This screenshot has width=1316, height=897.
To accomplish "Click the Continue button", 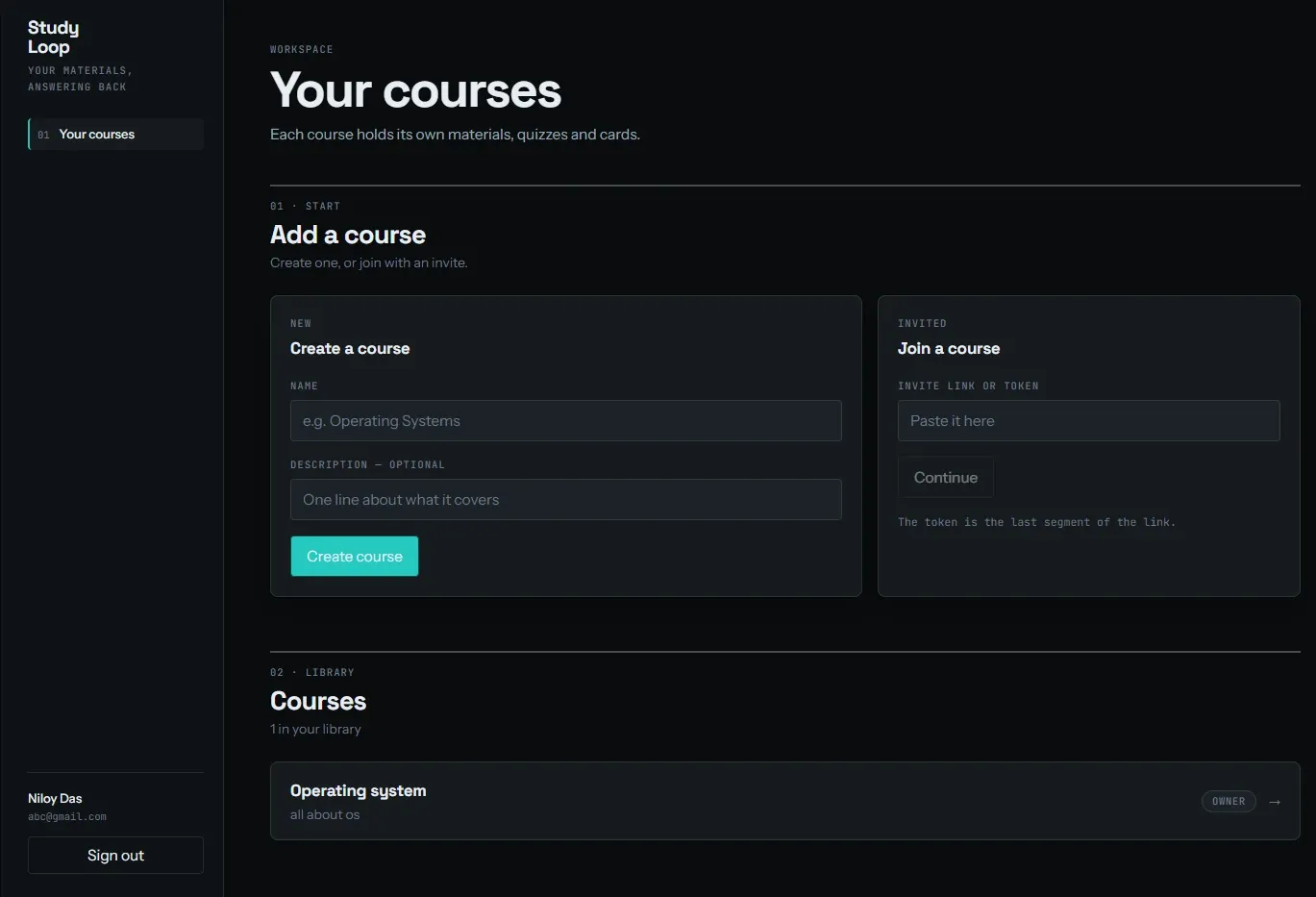I will click(x=946, y=478).
